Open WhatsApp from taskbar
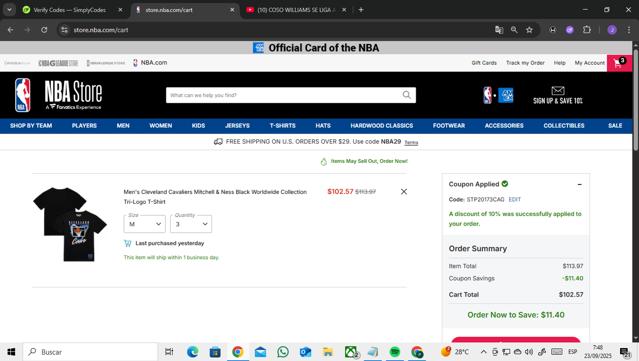The width and height of the screenshot is (639, 361). point(283,352)
